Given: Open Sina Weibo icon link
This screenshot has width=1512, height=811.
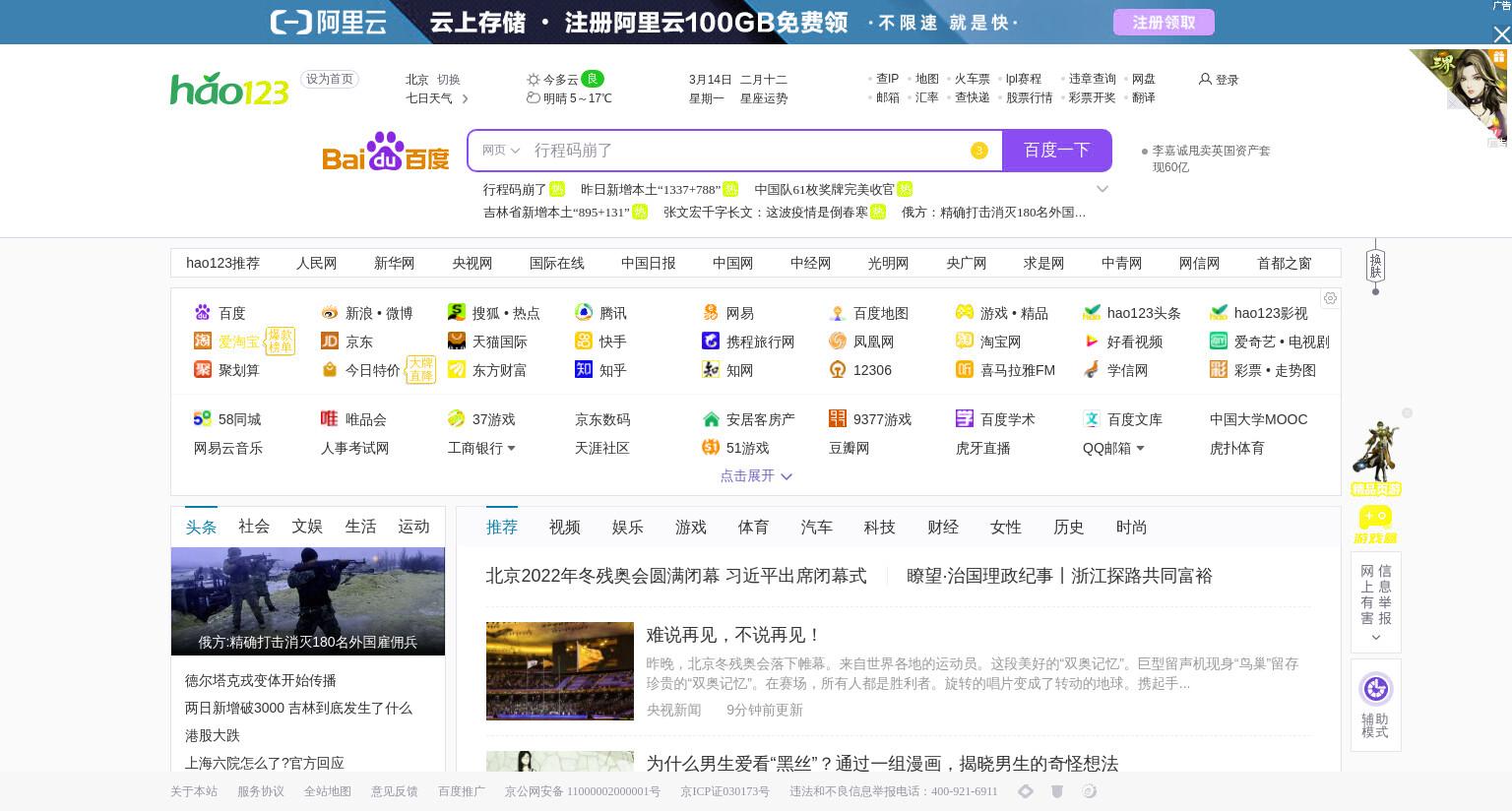Looking at the screenshot, I should coord(330,313).
